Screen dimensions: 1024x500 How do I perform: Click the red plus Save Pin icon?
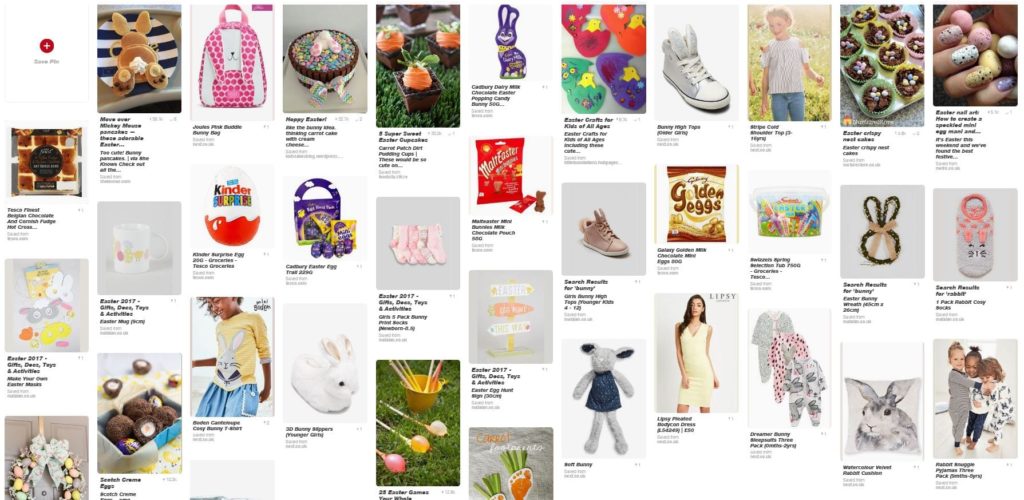46,46
